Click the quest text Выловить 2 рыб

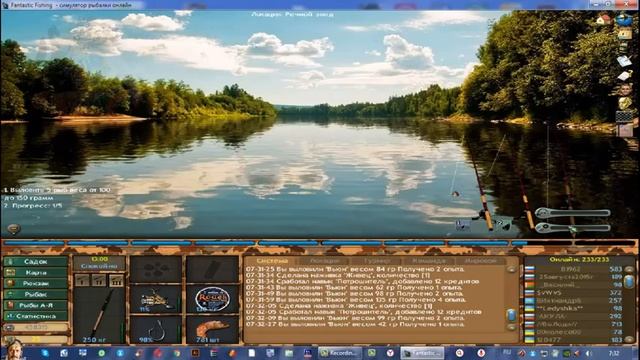57,194
